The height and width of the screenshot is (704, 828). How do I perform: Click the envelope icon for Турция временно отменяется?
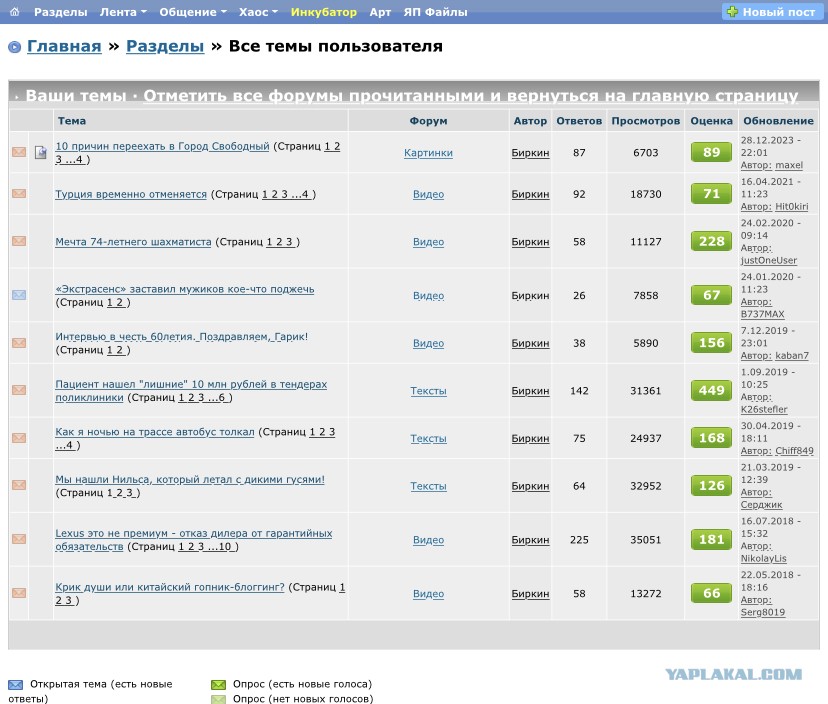pos(19,194)
